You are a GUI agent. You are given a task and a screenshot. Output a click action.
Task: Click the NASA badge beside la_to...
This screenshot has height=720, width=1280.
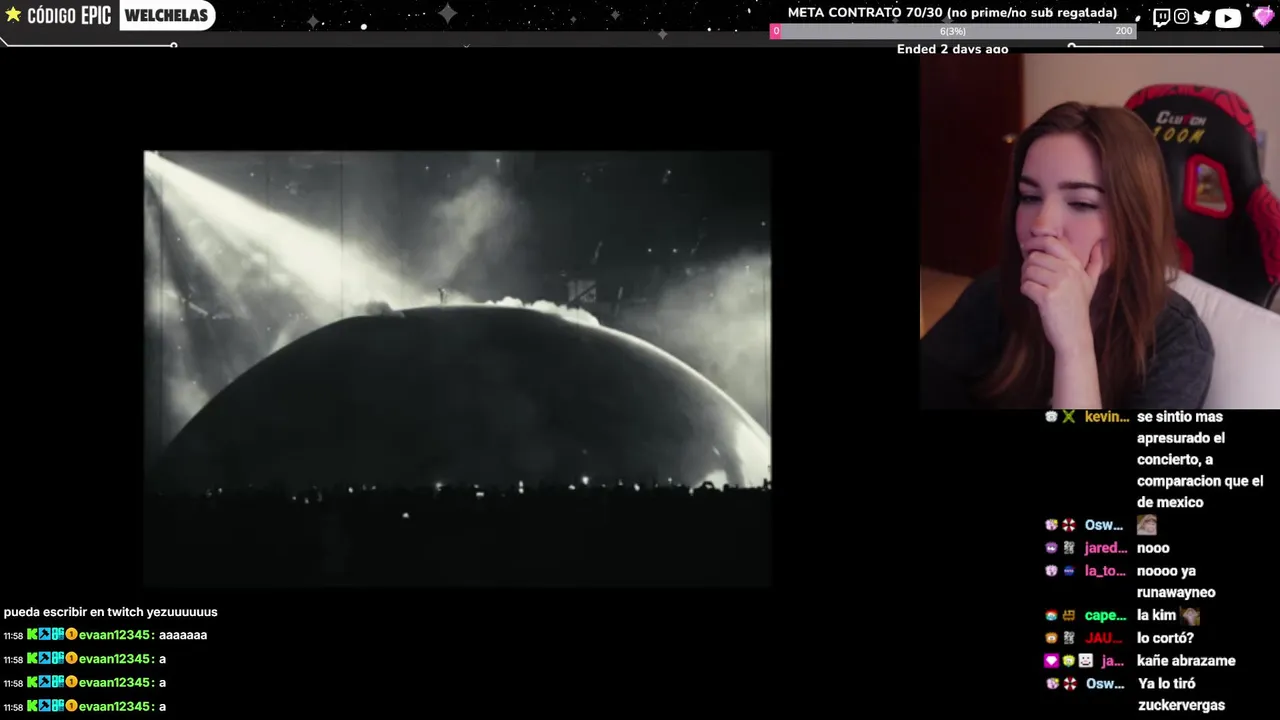pos(1069,571)
